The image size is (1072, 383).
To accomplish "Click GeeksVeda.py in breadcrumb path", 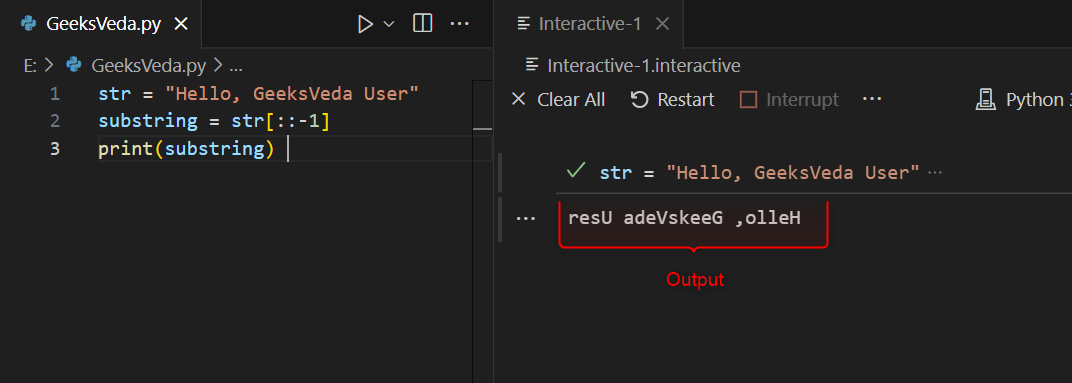I will (x=148, y=66).
